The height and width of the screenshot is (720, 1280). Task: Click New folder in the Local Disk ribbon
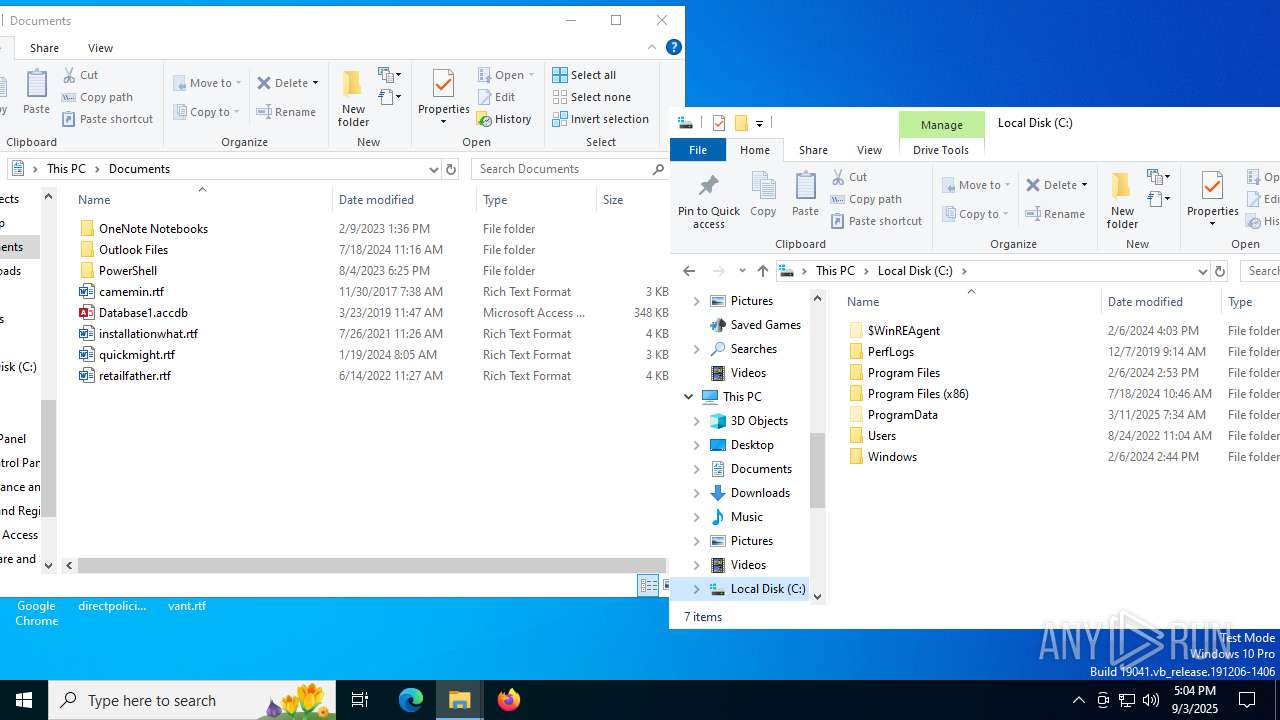click(1122, 200)
